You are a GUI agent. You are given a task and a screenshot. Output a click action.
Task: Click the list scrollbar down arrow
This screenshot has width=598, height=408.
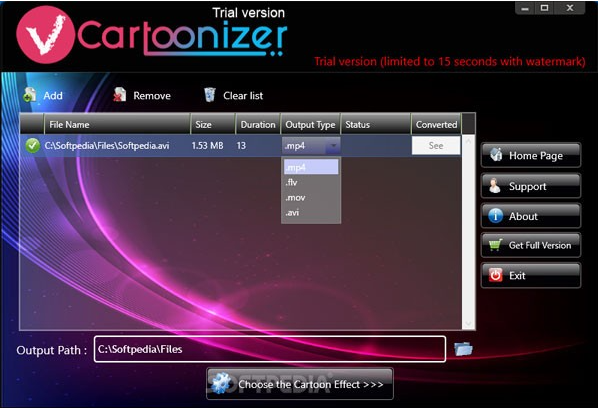(468, 324)
